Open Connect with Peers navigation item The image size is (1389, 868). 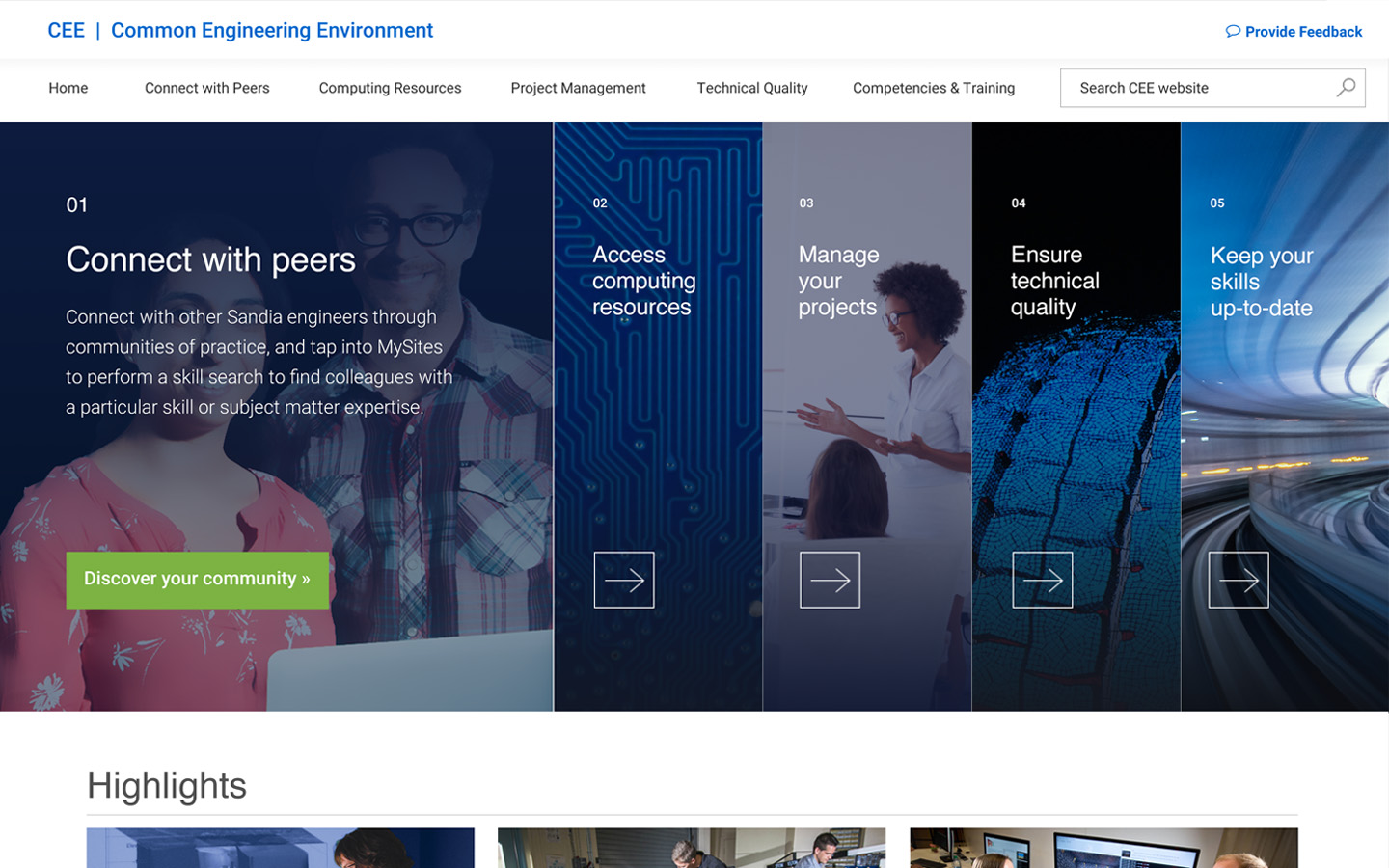207,88
